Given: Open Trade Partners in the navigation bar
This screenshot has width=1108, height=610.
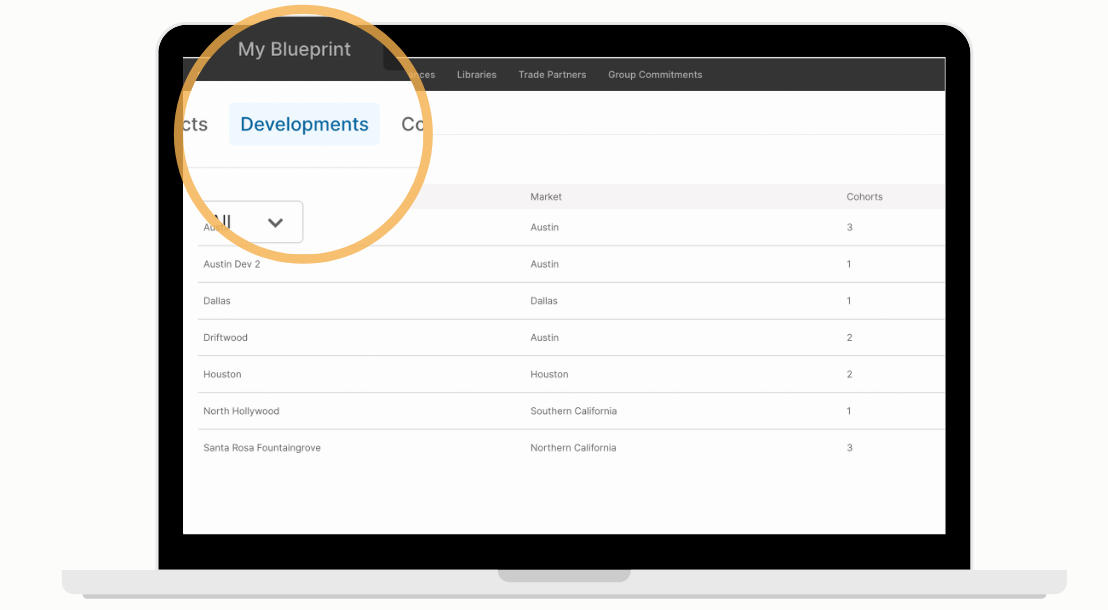Looking at the screenshot, I should [552, 75].
